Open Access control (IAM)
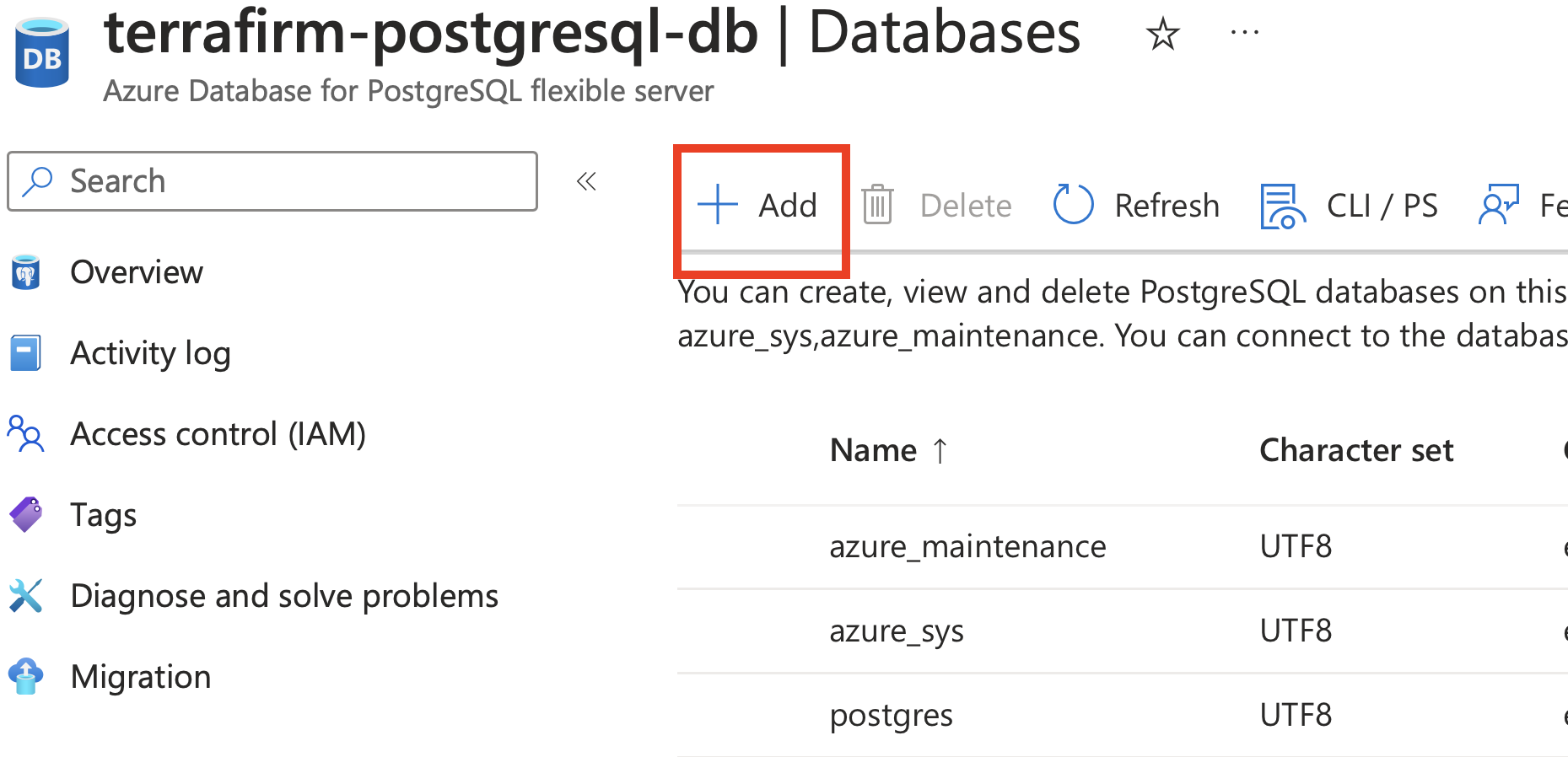 [x=218, y=434]
